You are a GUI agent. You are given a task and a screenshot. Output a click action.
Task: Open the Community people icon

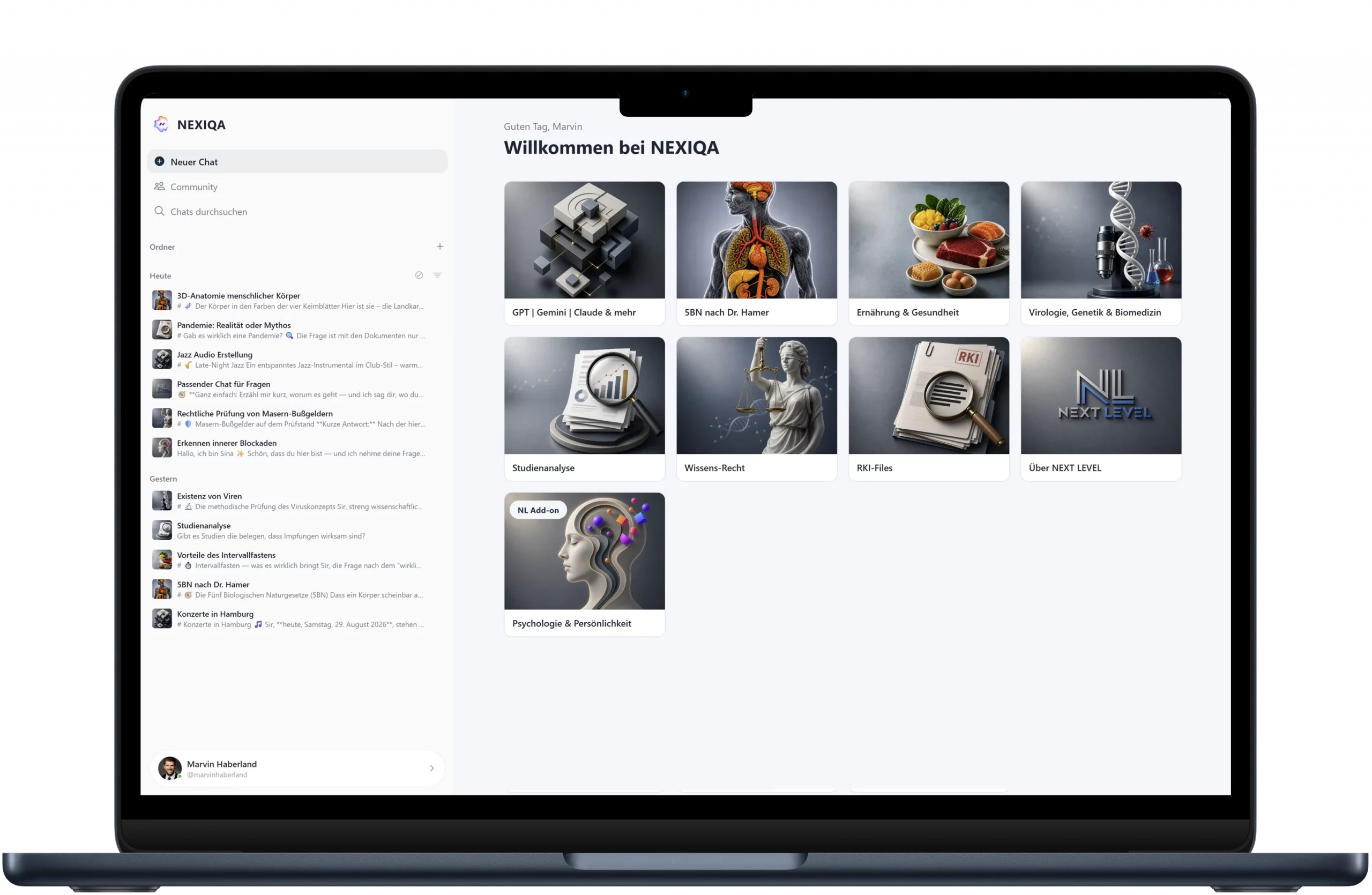tap(160, 186)
